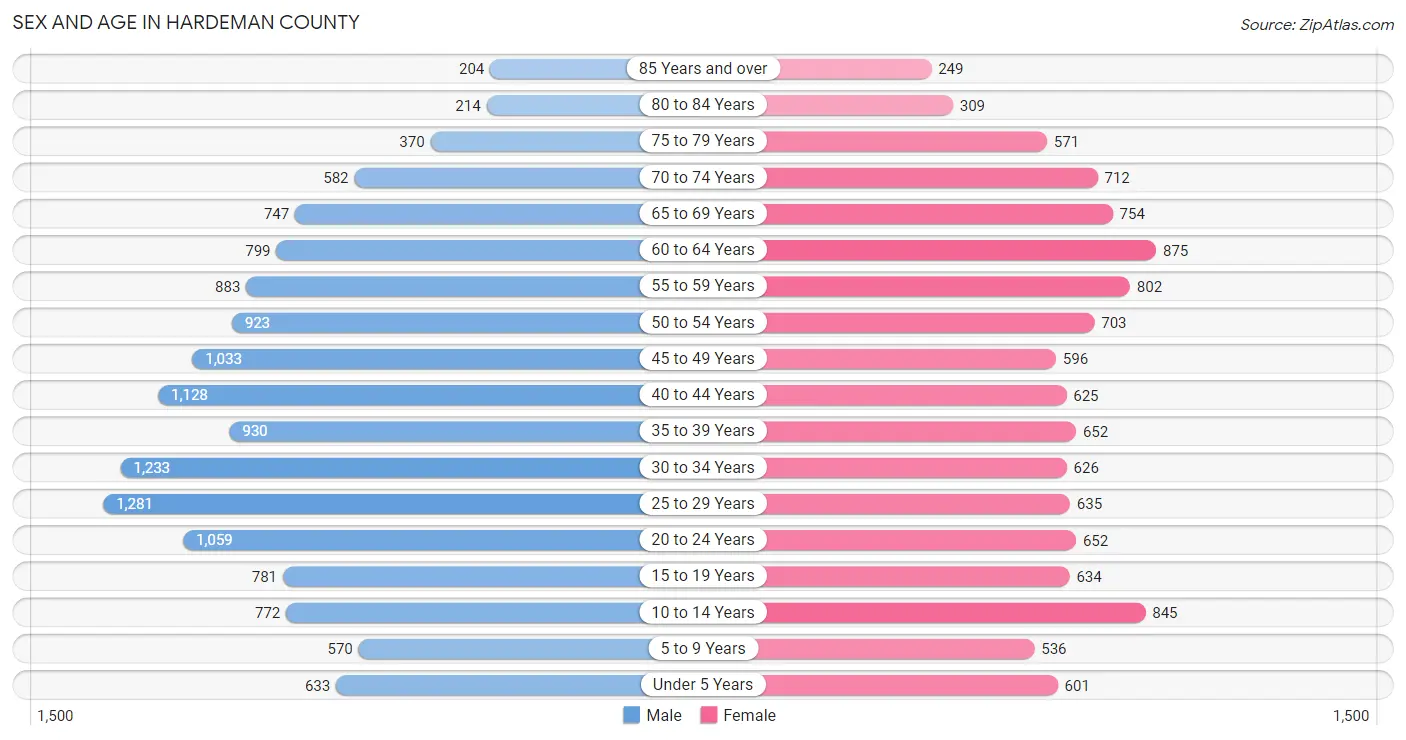Select the 85 Years and over label
The image size is (1406, 740).
[703, 68]
